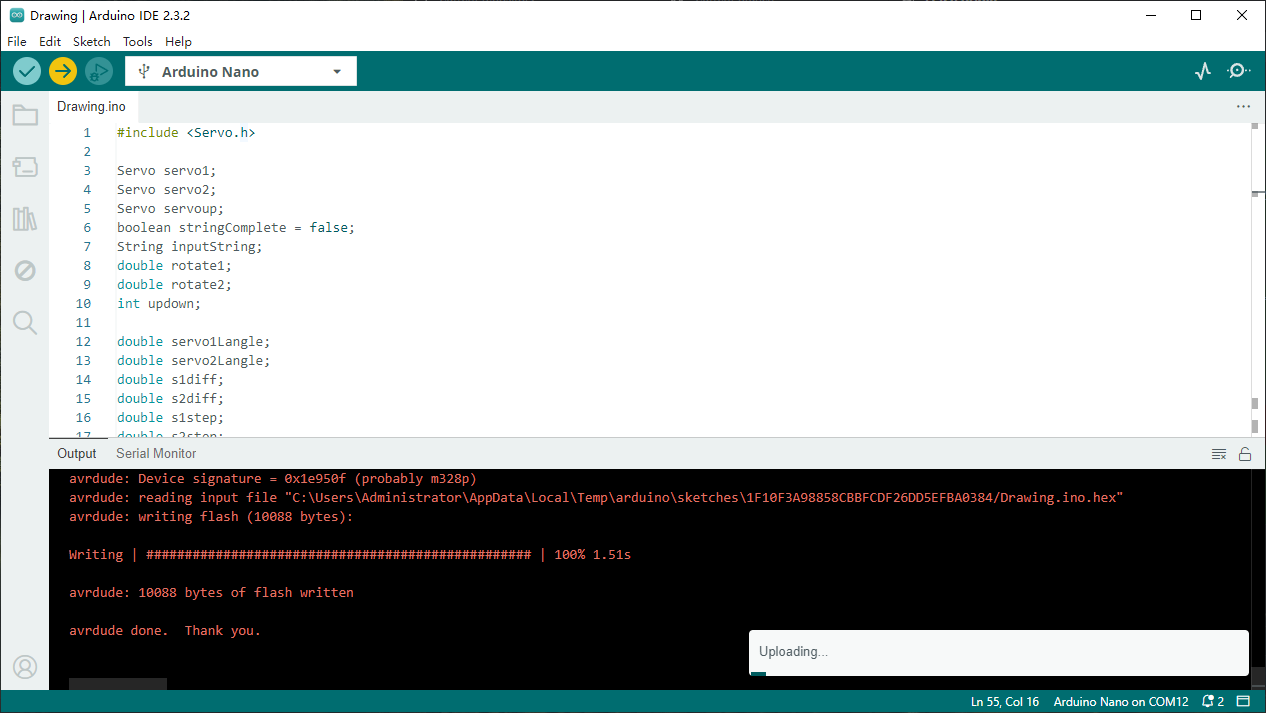Switch to the Serial Monitor tab
1266x713 pixels.
pyautogui.click(x=156, y=453)
